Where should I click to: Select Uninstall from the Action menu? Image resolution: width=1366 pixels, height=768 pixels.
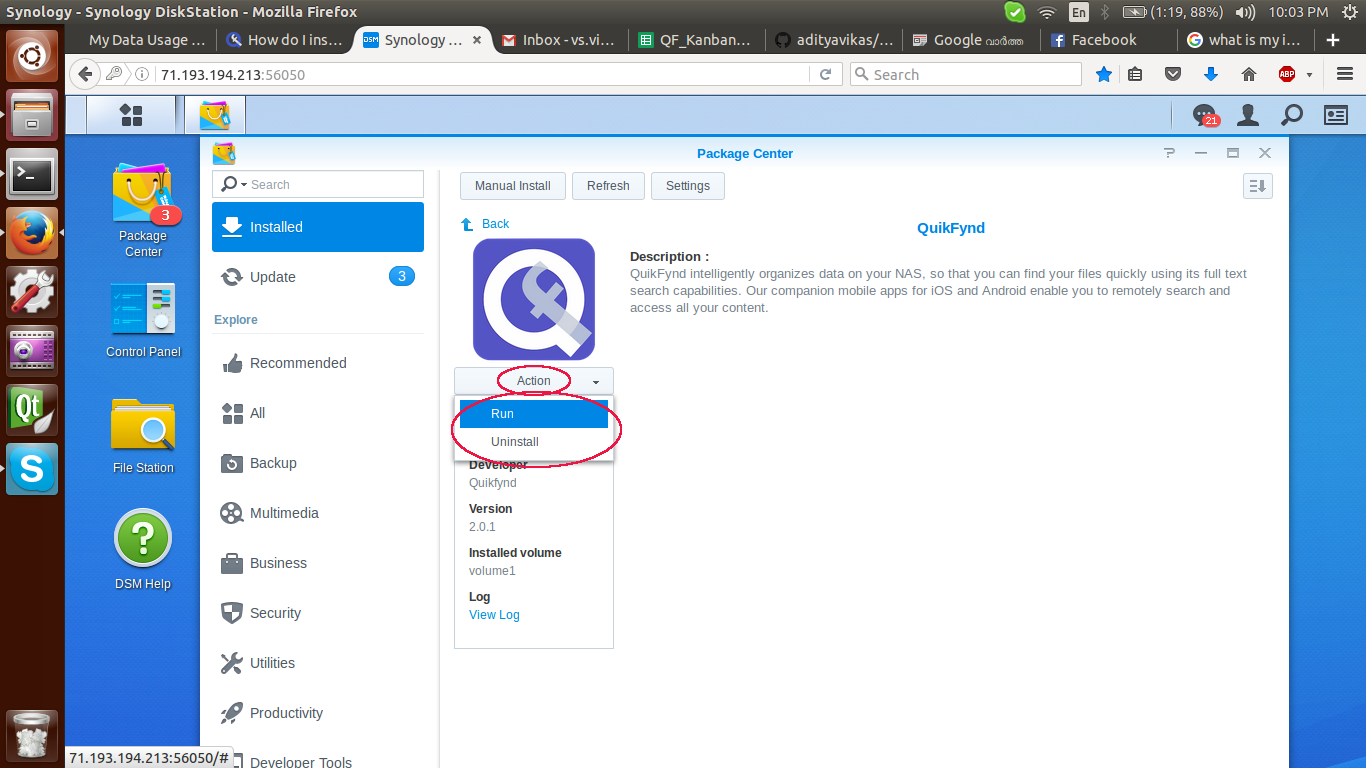tap(534, 442)
